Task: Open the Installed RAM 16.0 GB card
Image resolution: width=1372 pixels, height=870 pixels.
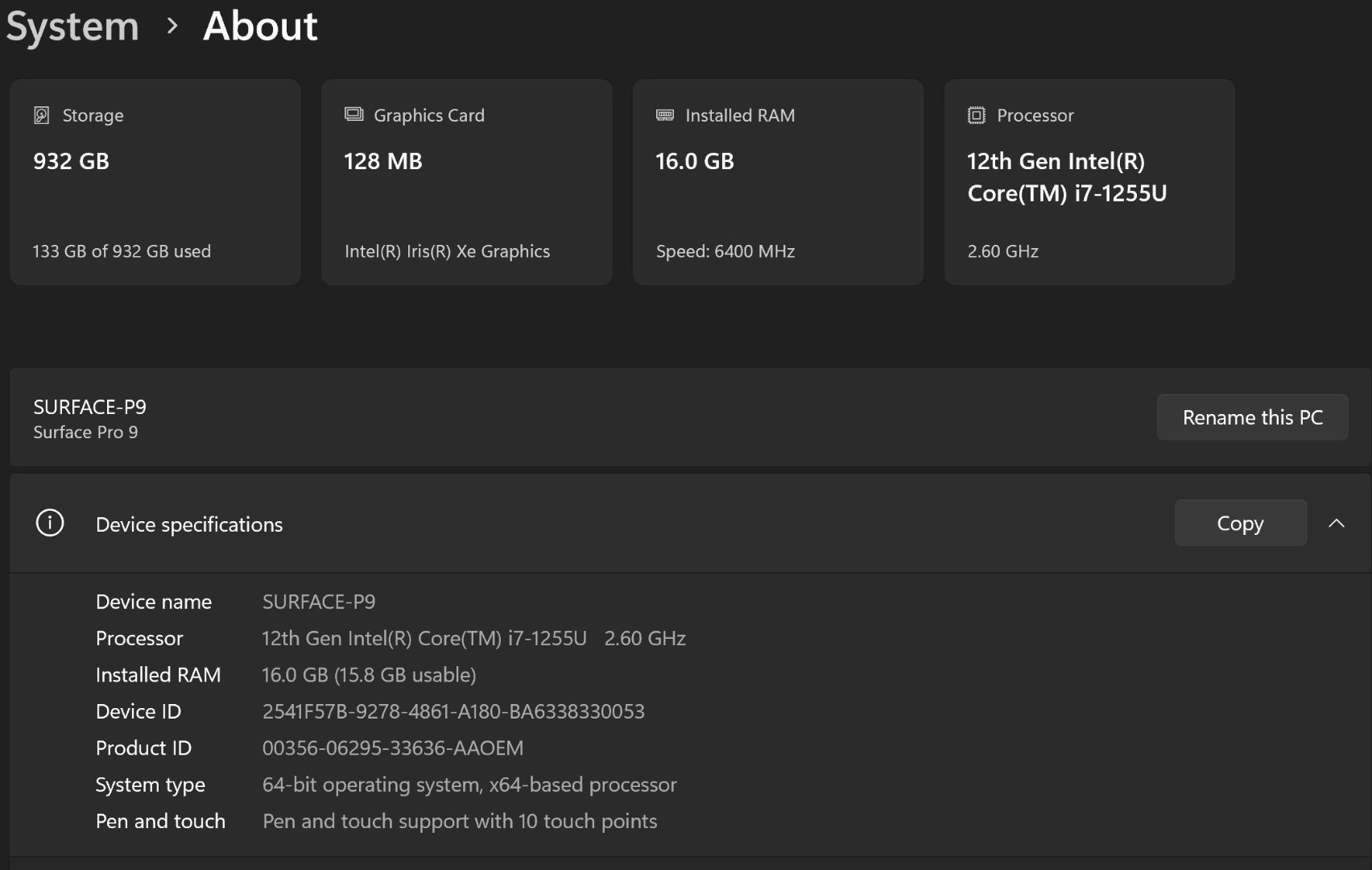Action: tap(779, 182)
